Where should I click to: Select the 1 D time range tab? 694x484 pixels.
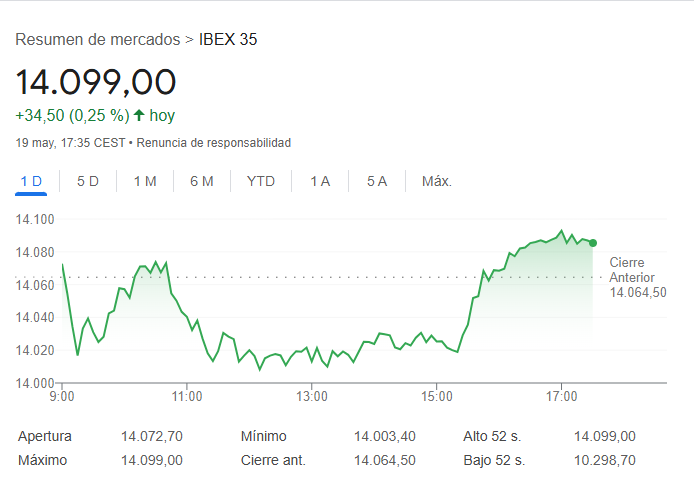click(31, 181)
